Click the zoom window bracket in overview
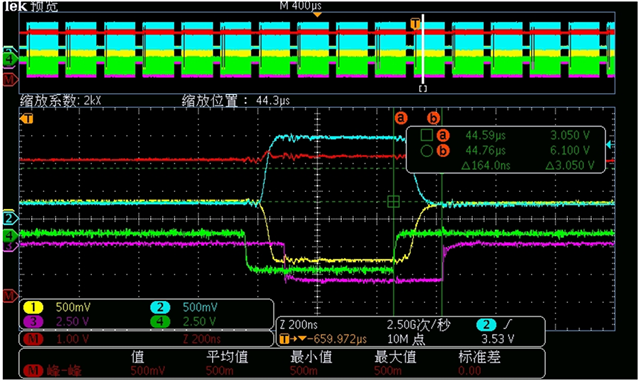640x382 pixels. click(423, 89)
